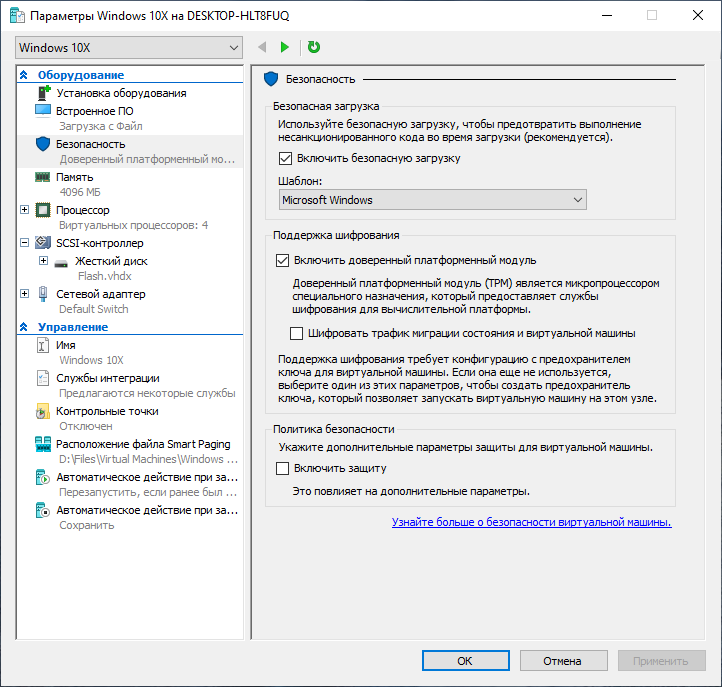Expand the Процессор tree node
The image size is (722, 687).
pyautogui.click(x=25, y=210)
